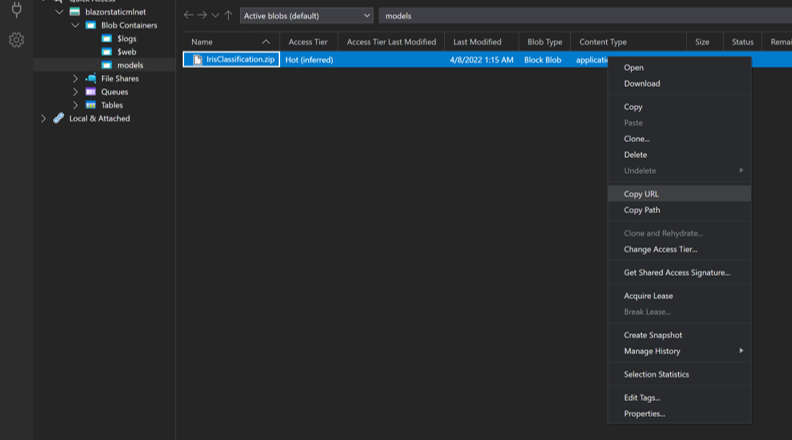The height and width of the screenshot is (440, 792).
Task: Open the Active blobs (default) dropdown
Action: 307,16
